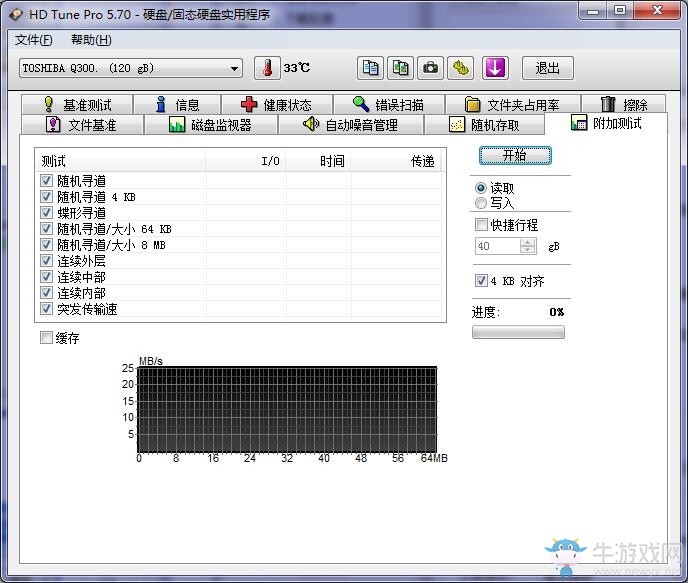This screenshot has width=688, height=583.
Task: Click the MB/s burst rate graph
Action: point(287,410)
